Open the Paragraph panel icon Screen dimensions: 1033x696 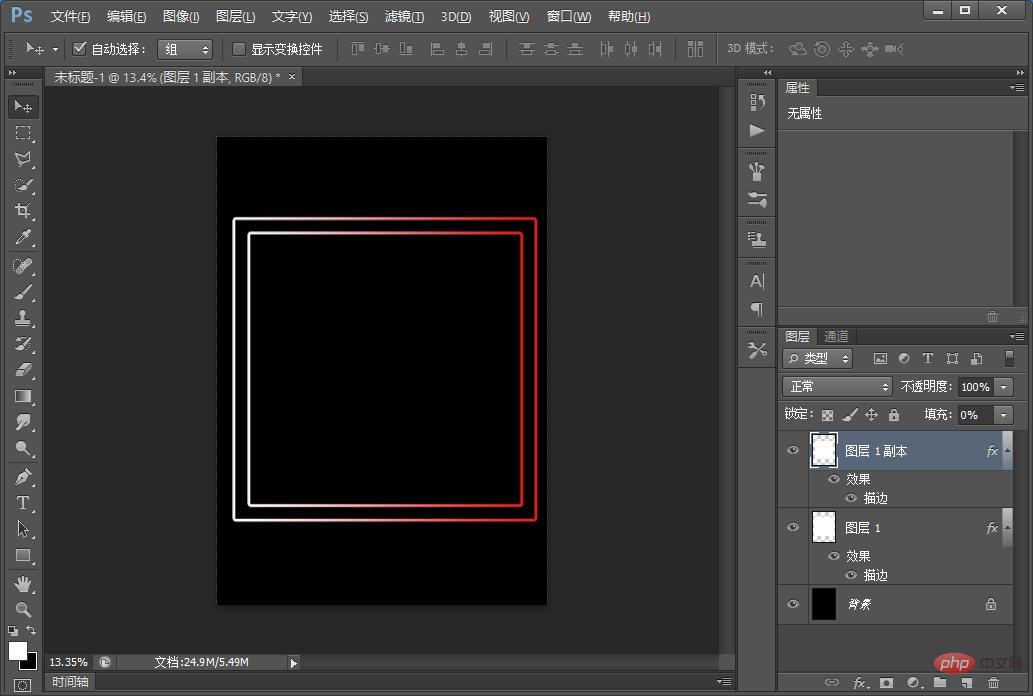pyautogui.click(x=757, y=309)
